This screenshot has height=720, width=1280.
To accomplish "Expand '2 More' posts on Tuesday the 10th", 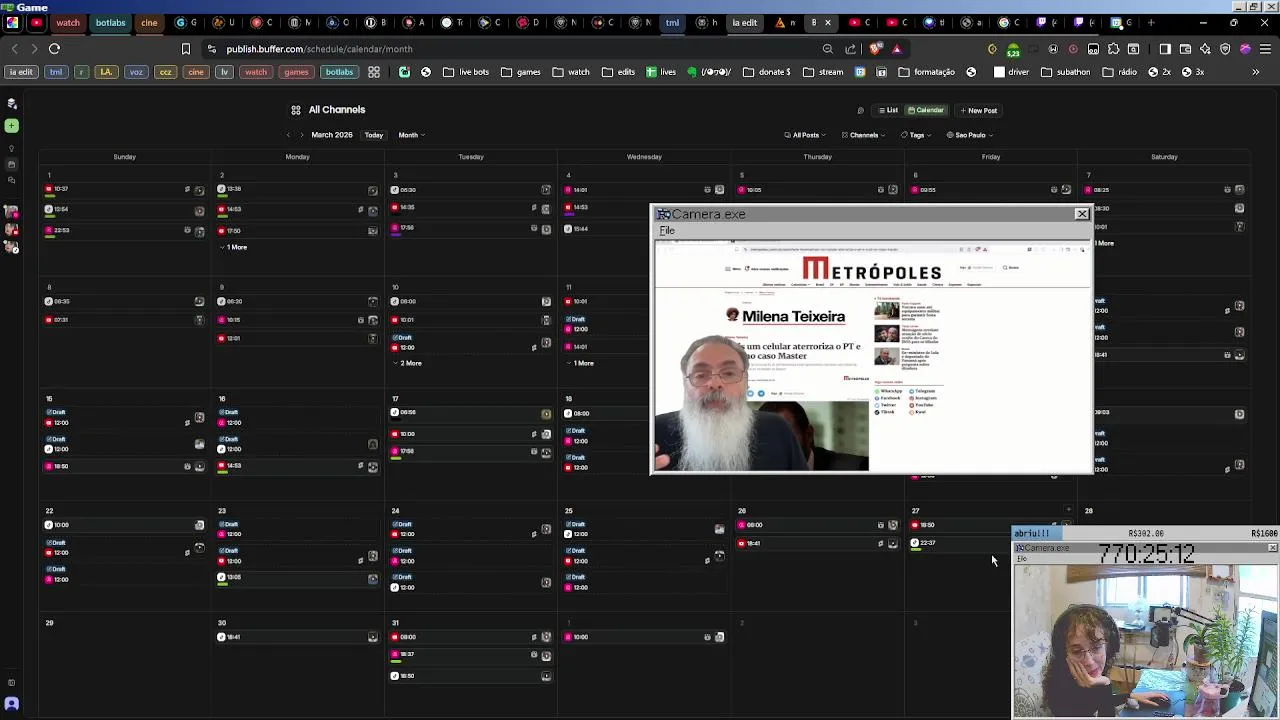I will 407,363.
